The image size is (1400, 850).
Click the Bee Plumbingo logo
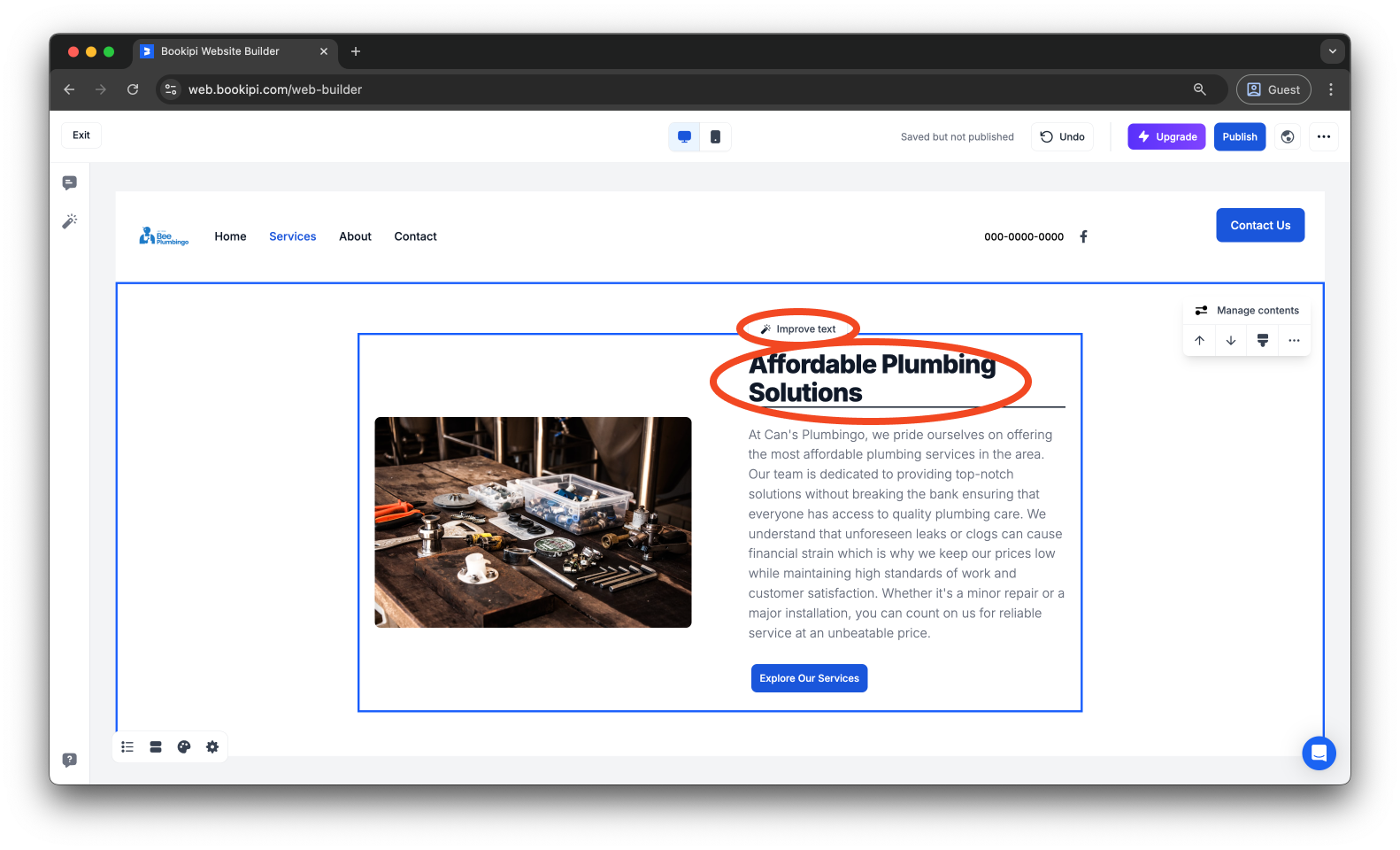(164, 236)
